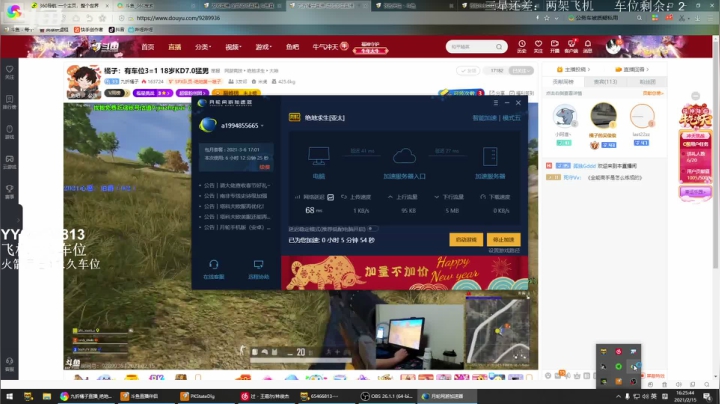Open Douyu followed heart icon in header
Viewport: 720px width, 404px height.
[538, 46]
